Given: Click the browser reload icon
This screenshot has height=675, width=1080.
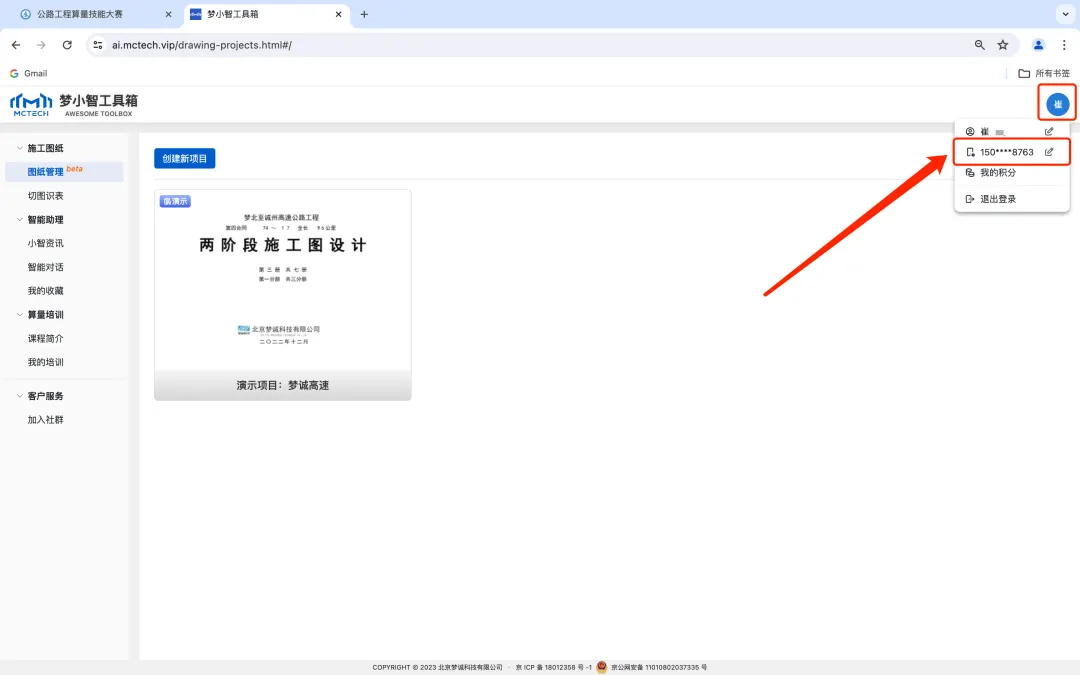Looking at the screenshot, I should click(67, 45).
